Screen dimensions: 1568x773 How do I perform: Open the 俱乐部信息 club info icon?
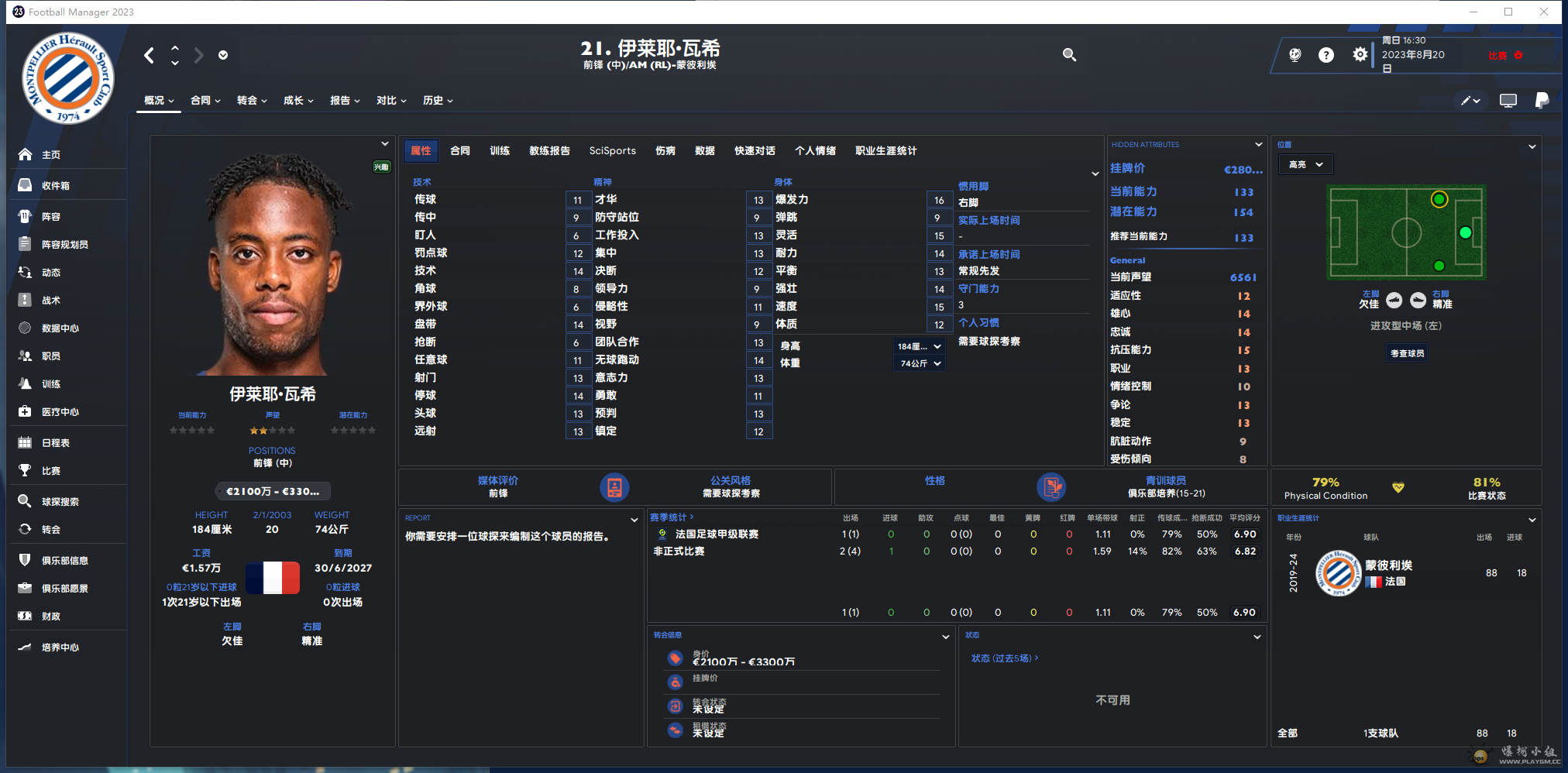coord(25,560)
